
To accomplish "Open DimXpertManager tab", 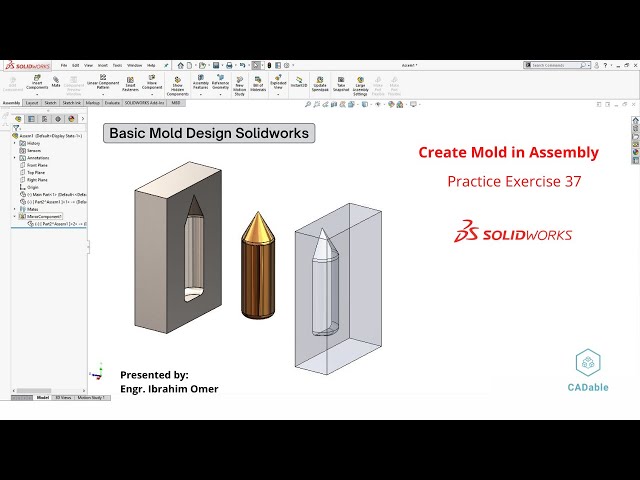I will (x=58, y=119).
